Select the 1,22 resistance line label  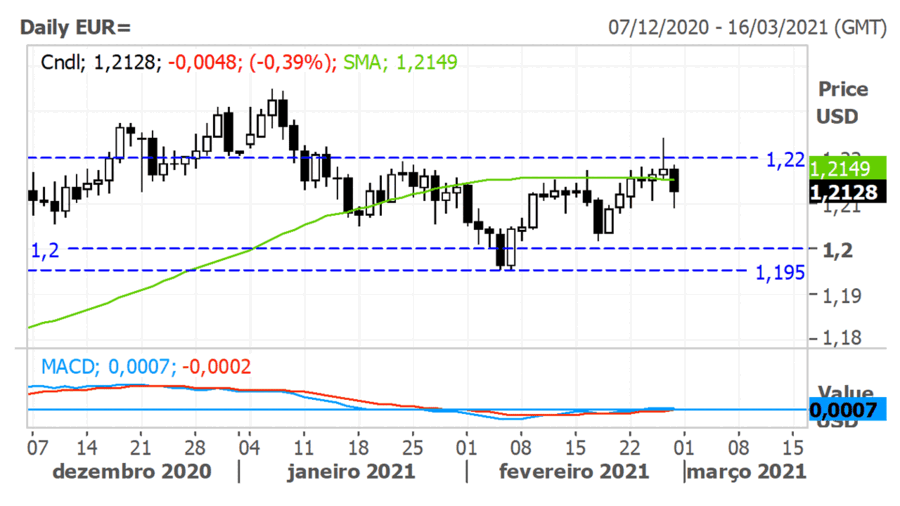pos(785,159)
